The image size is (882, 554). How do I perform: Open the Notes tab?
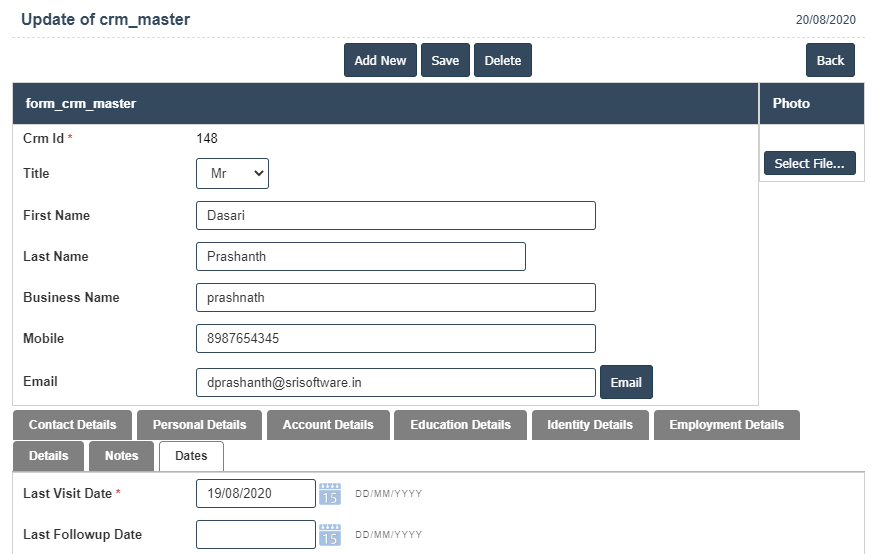click(x=122, y=456)
